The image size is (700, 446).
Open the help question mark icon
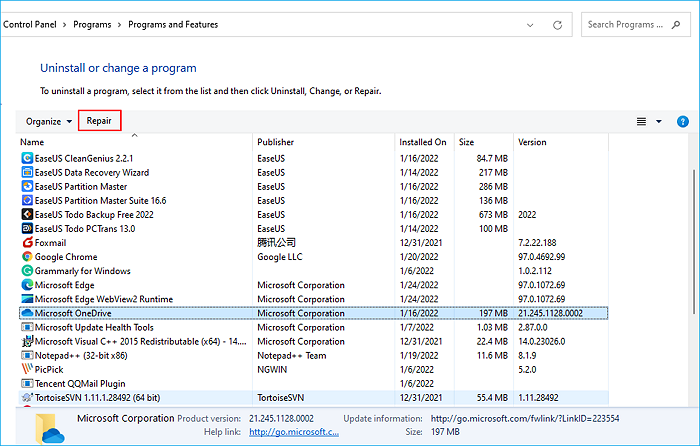coord(683,121)
